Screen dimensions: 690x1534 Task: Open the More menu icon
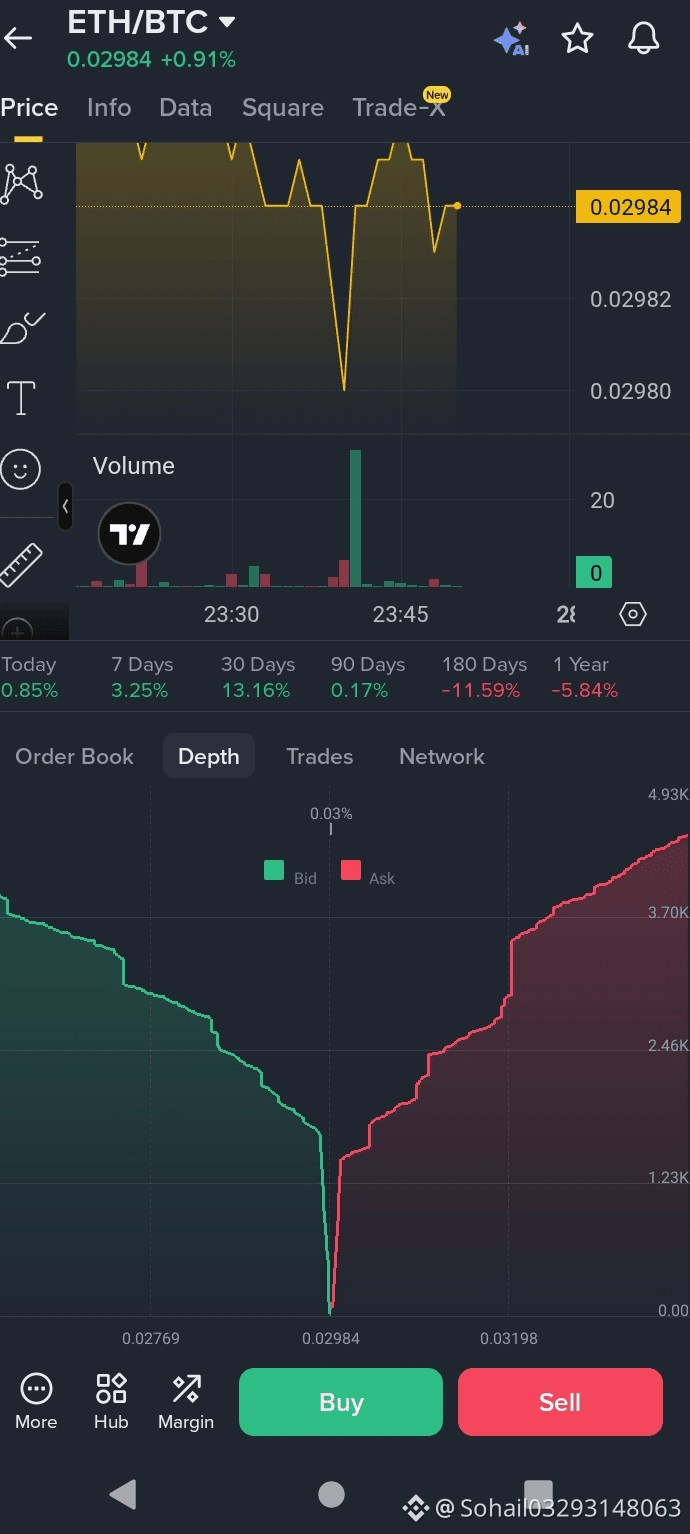36,1401
